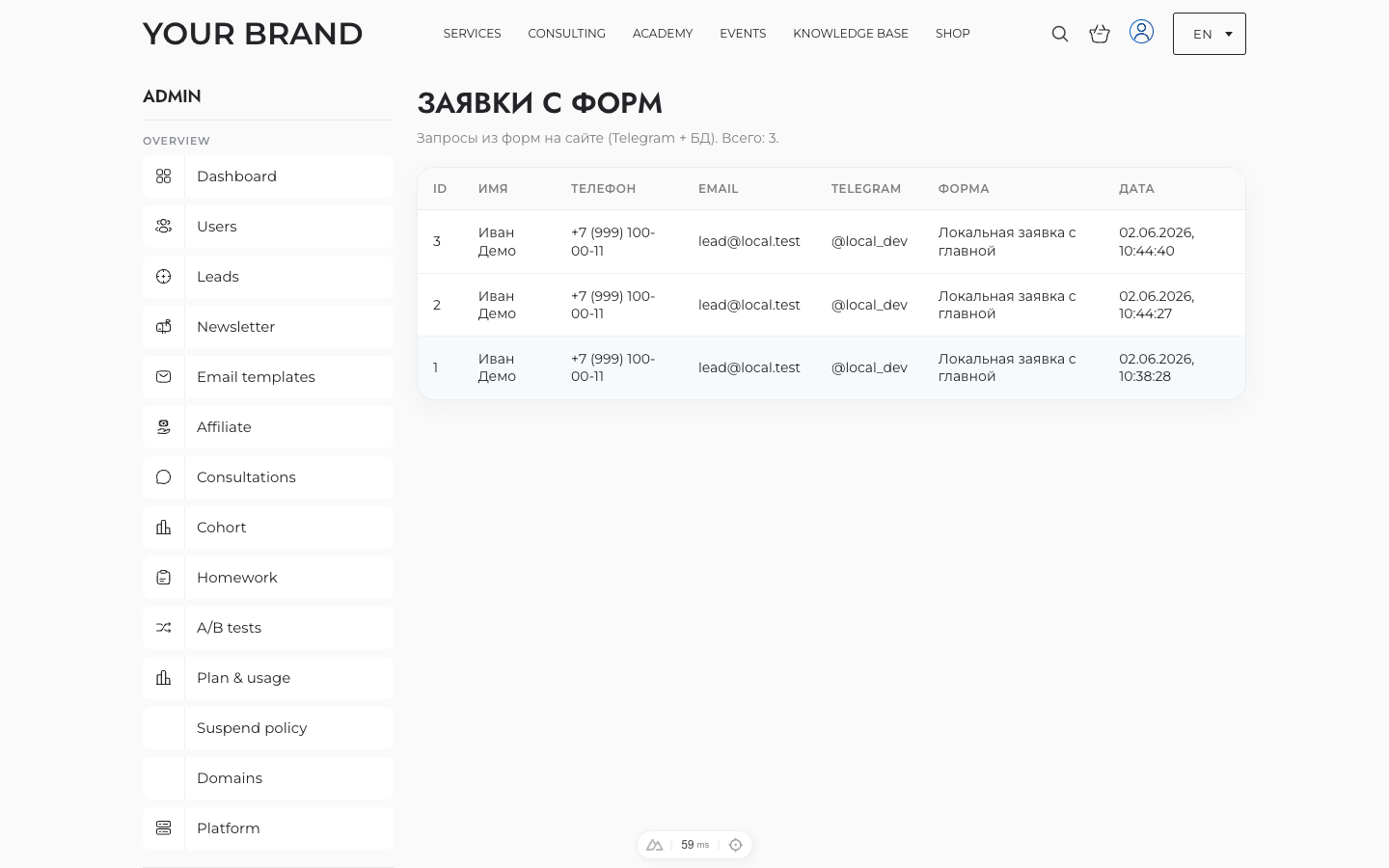Click the EMAIL column header

coord(719,189)
